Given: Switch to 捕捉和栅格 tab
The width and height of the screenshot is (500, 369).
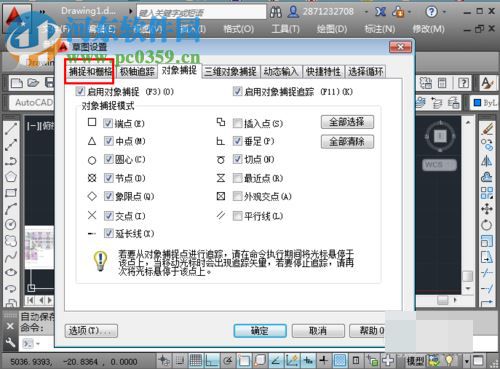Looking at the screenshot, I should tap(90, 71).
